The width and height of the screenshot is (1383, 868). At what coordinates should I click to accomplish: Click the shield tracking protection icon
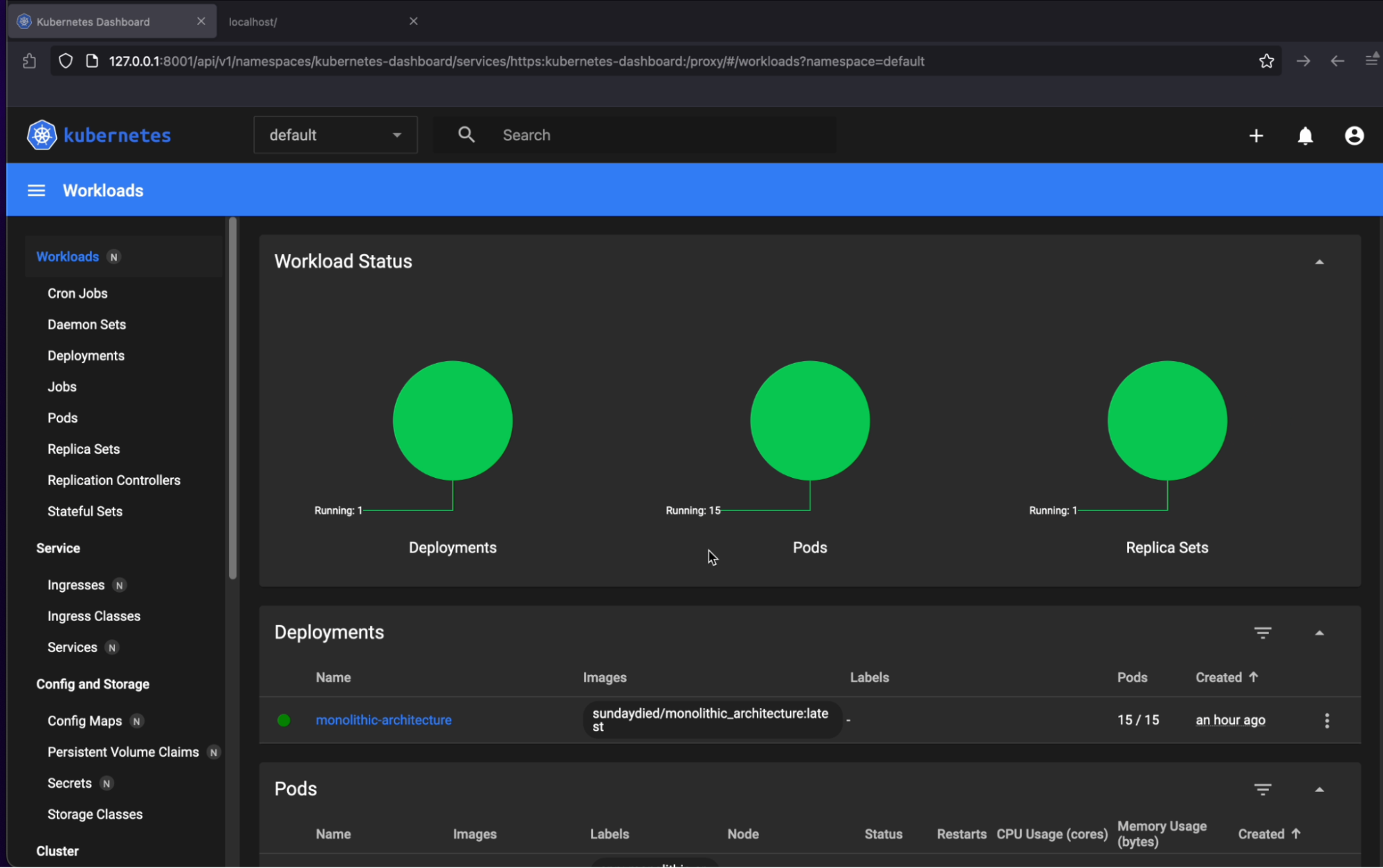tap(65, 61)
